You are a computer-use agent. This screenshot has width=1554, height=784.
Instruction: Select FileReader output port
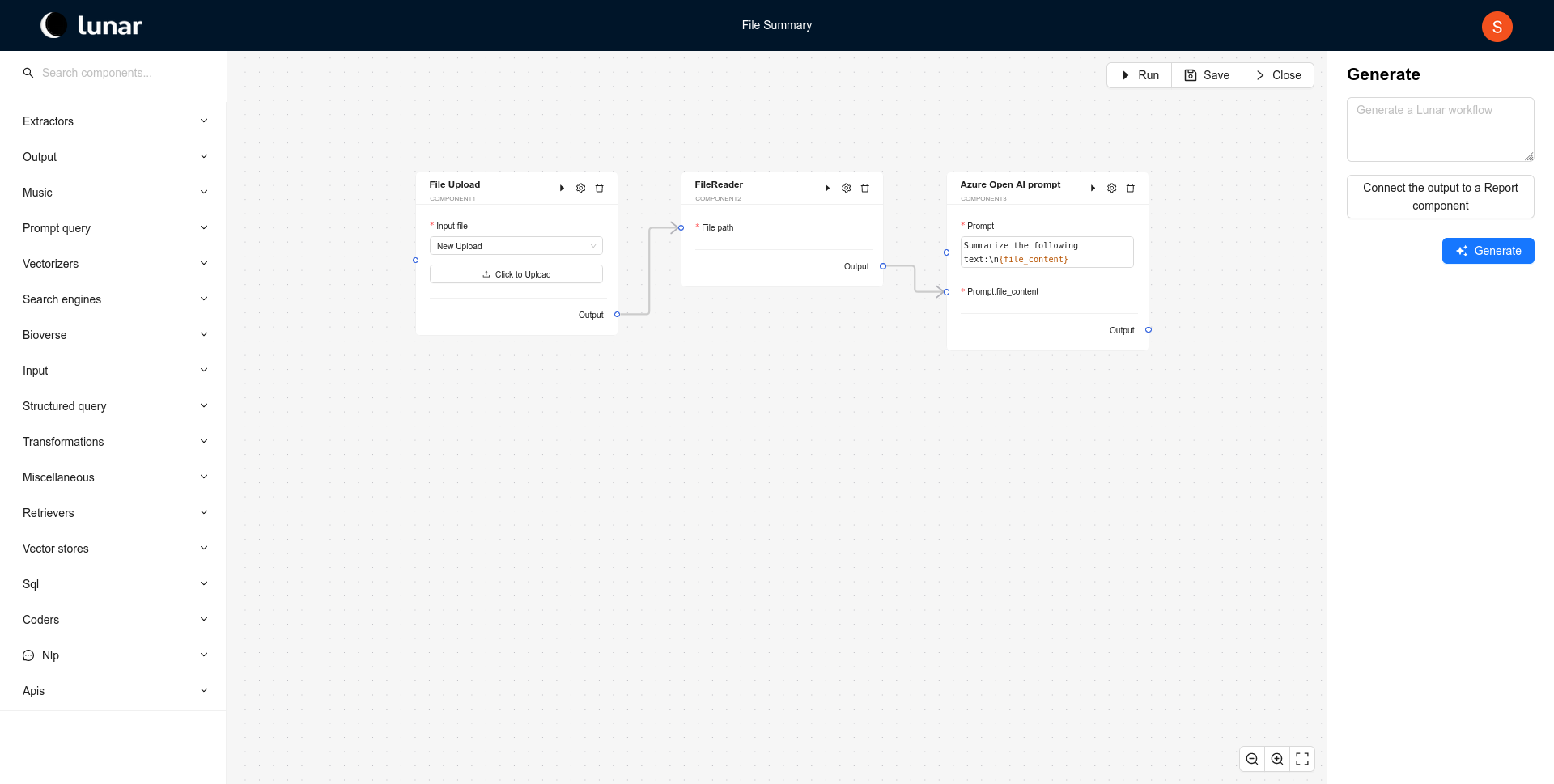882,266
